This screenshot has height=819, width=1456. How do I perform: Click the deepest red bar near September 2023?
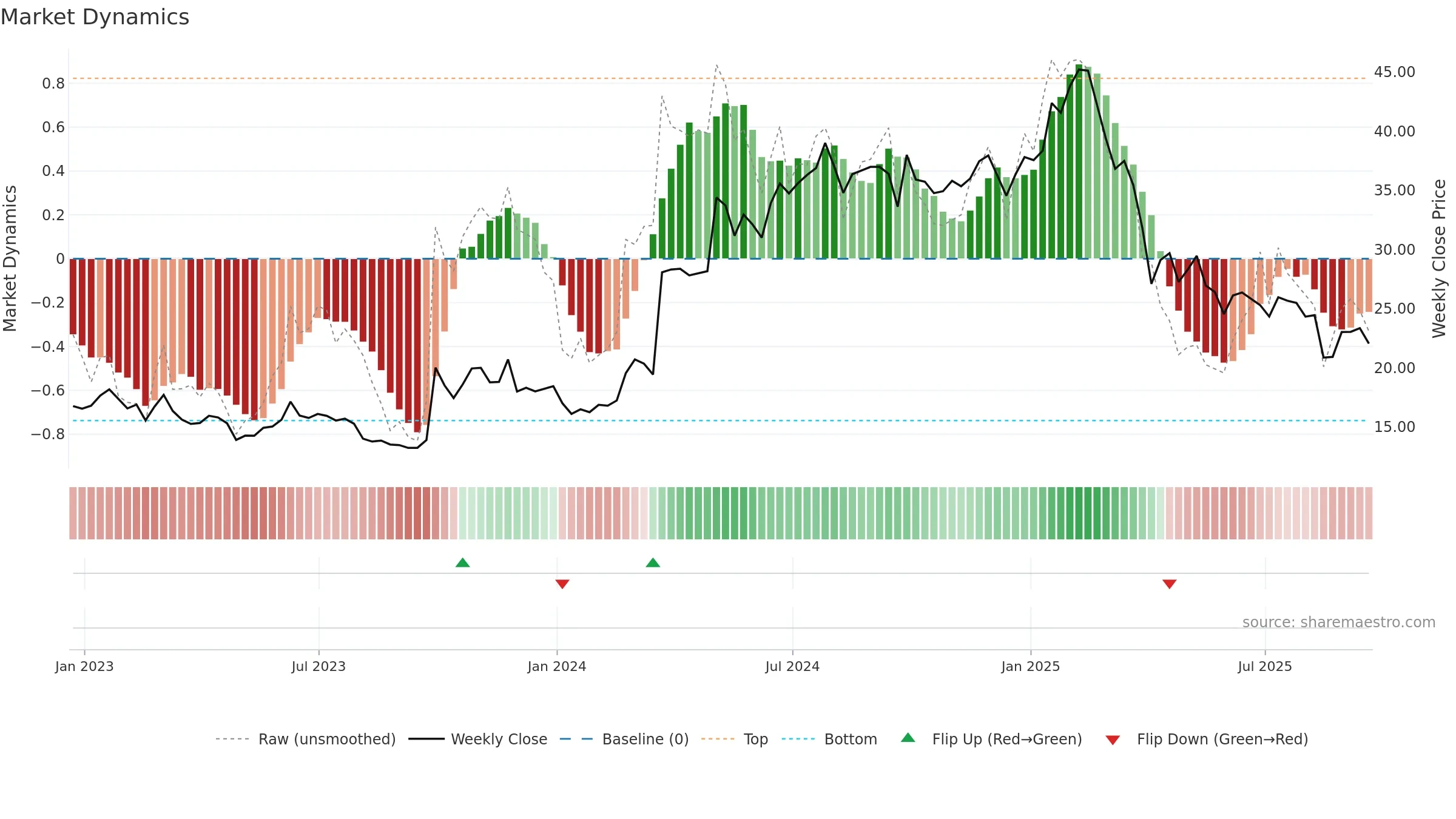[x=417, y=346]
